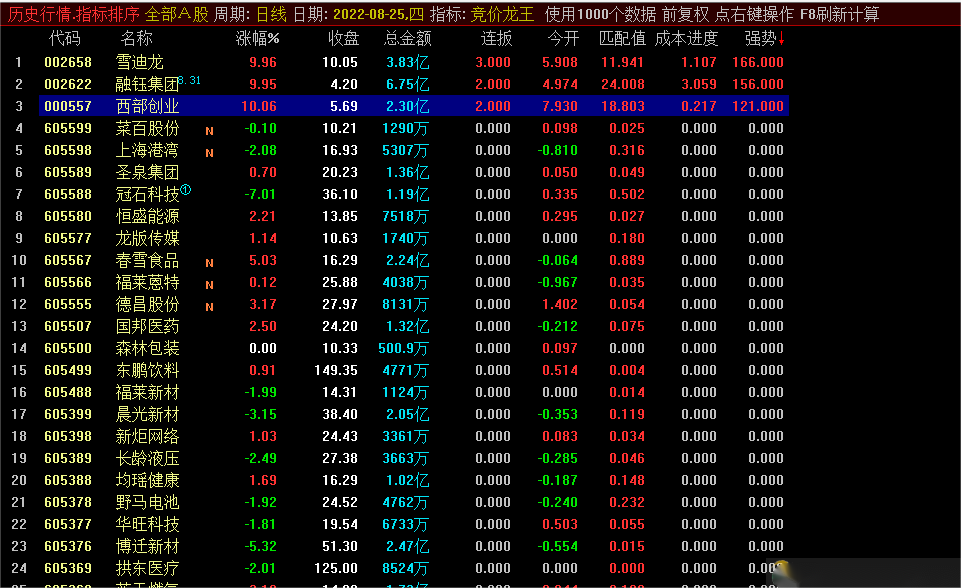This screenshot has width=961, height=588.
Task: Select stock name 新炬网络
Action: (147, 437)
